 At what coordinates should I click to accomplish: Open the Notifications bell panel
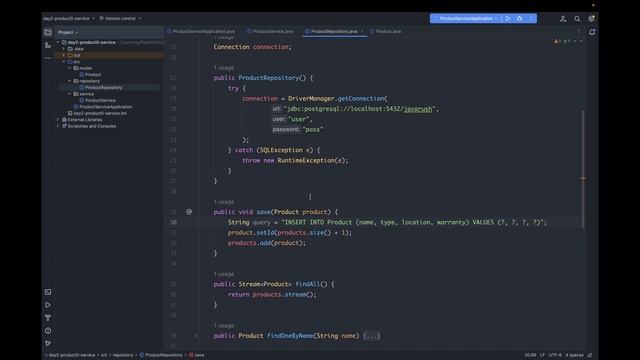coord(592,32)
